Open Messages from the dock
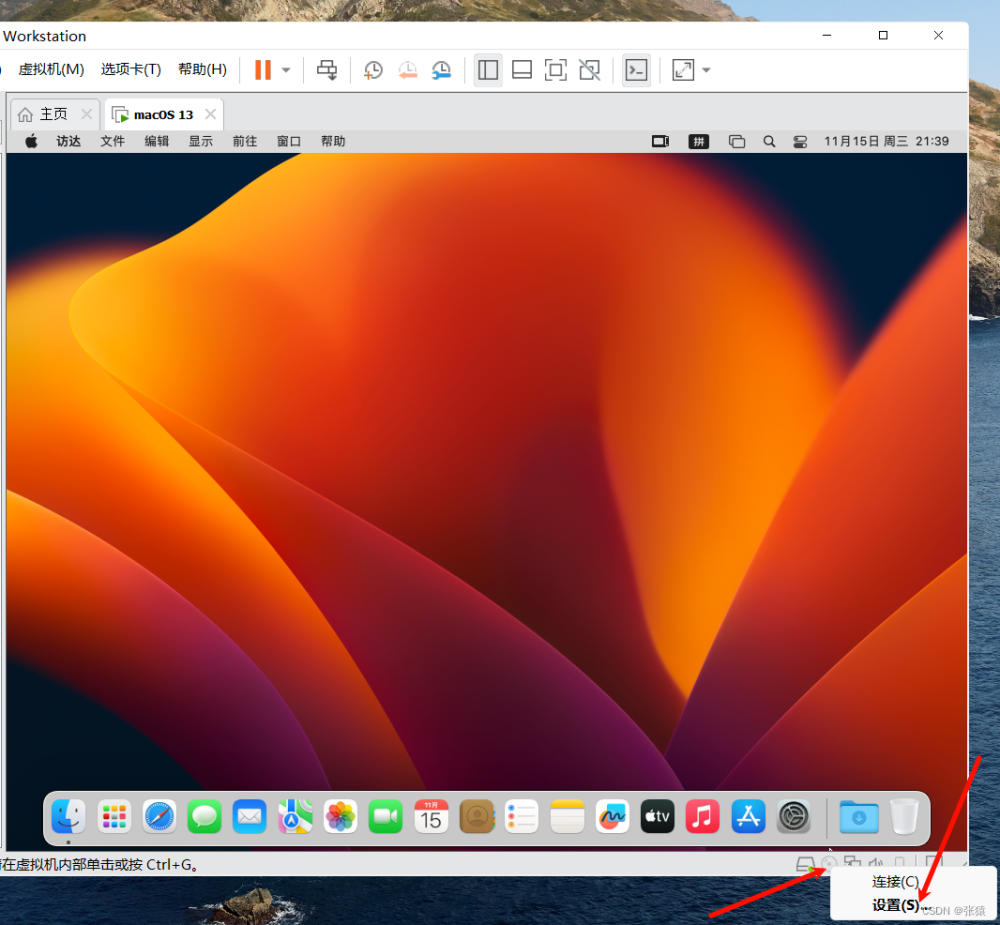This screenshot has height=925, width=1000. [204, 817]
